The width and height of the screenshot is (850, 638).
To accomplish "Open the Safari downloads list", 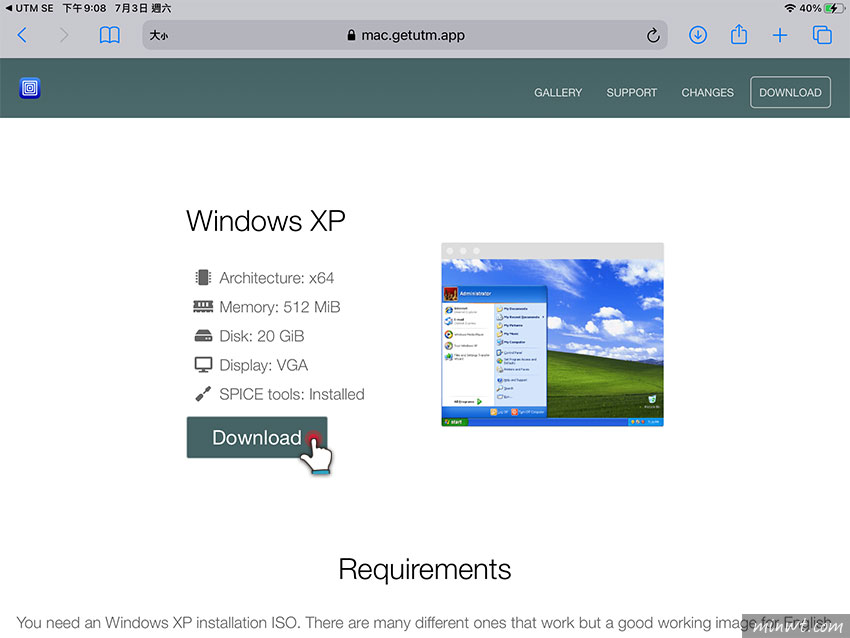I will (x=698, y=36).
